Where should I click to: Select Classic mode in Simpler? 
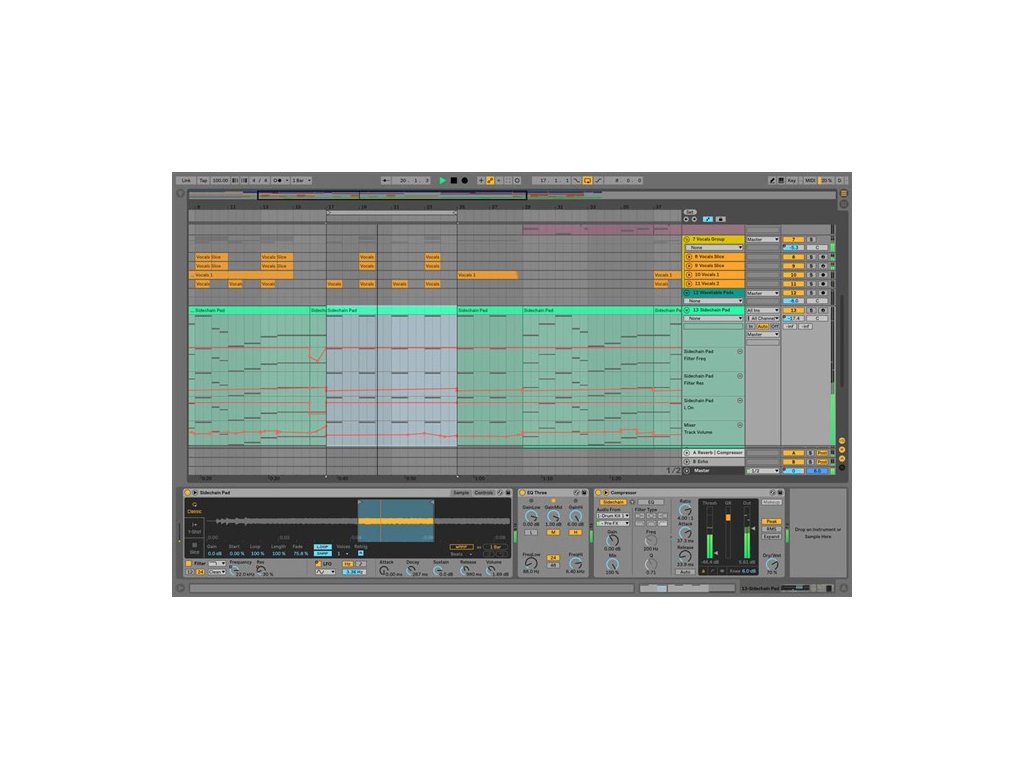pos(195,508)
